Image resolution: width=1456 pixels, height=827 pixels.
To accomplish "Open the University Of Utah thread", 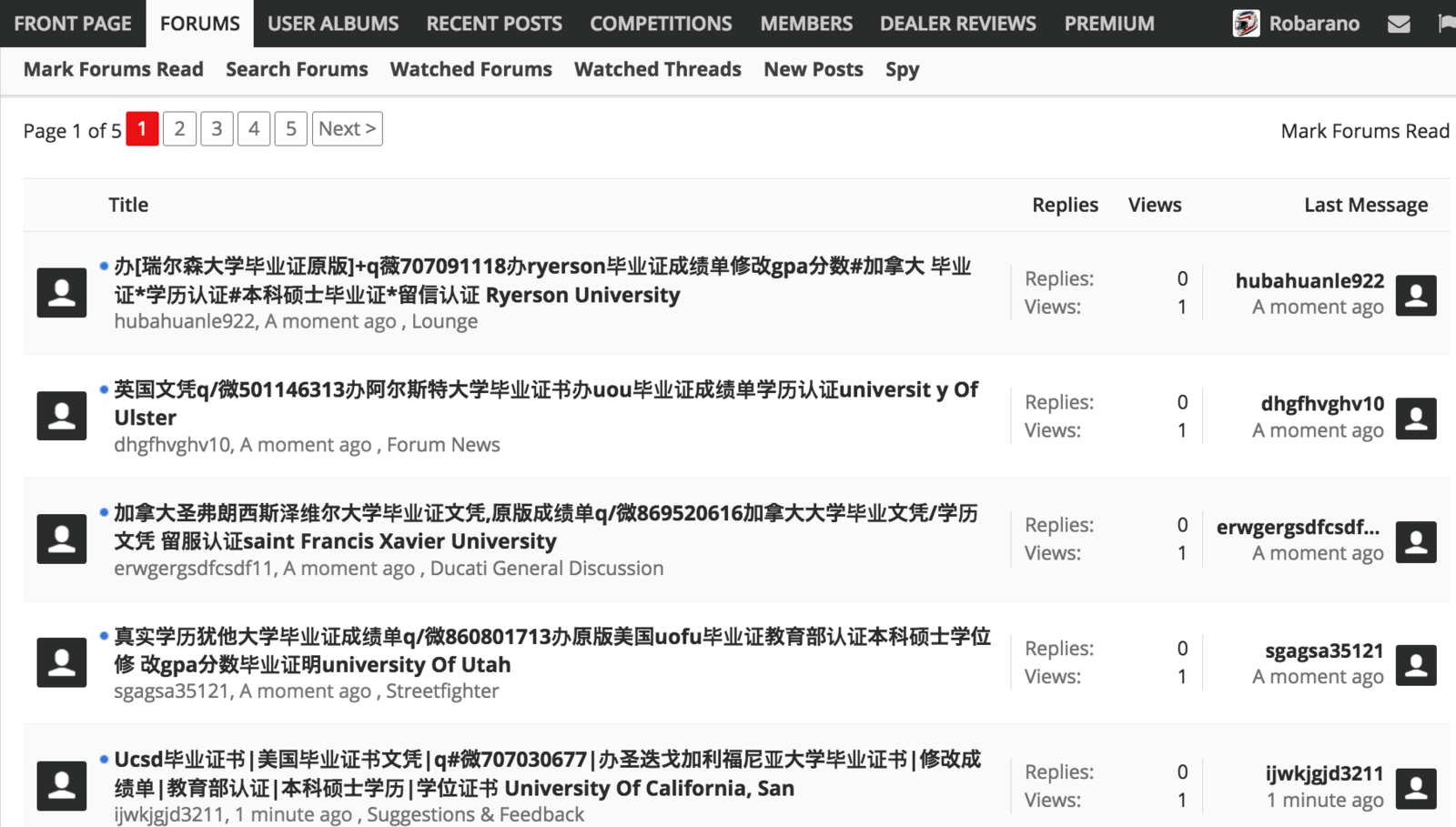I will [x=552, y=650].
